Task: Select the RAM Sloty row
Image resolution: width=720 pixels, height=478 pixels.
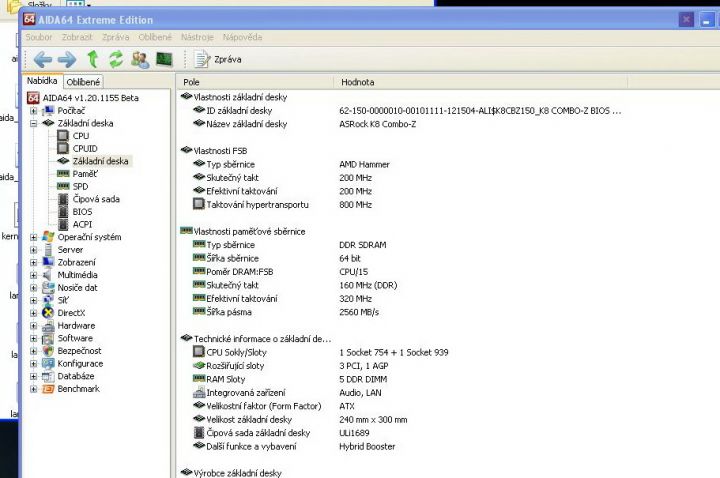Action: [x=290, y=379]
